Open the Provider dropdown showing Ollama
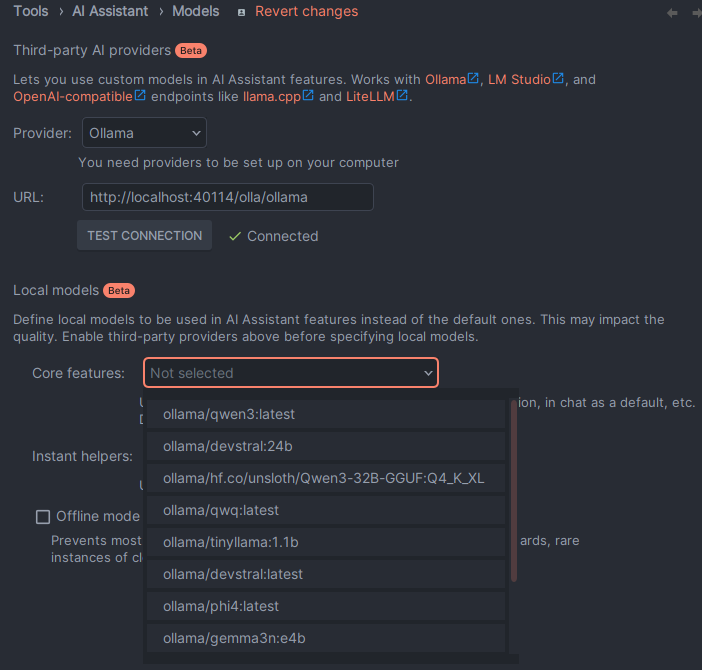Viewport: 702px width, 670px height. pos(144,133)
